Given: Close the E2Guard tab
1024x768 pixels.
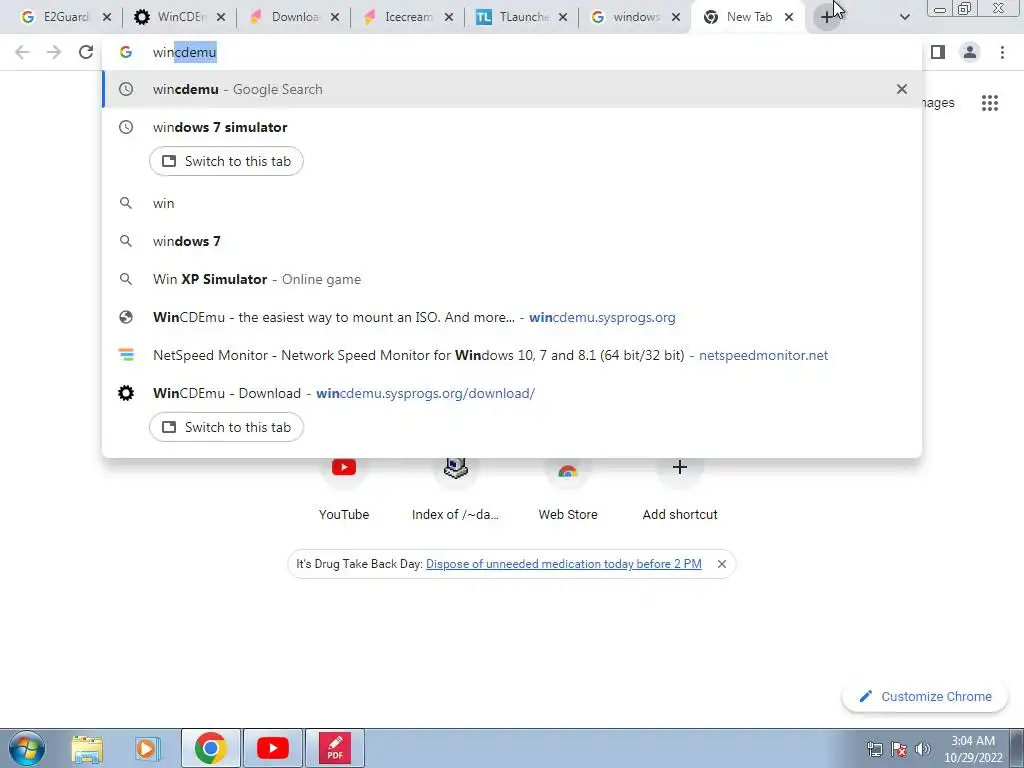Looking at the screenshot, I should click(x=107, y=17).
